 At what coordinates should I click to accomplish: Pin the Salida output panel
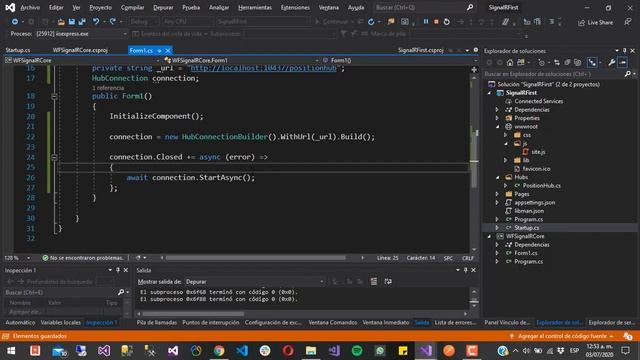tap(466, 270)
